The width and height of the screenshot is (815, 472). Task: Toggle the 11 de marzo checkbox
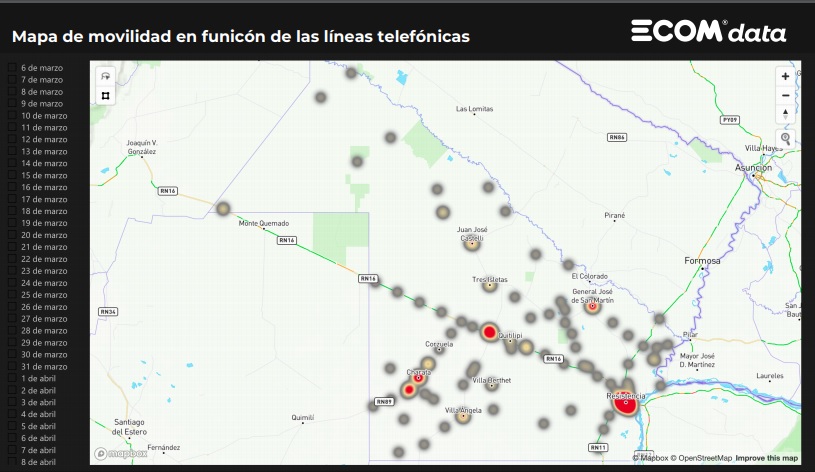[12, 127]
